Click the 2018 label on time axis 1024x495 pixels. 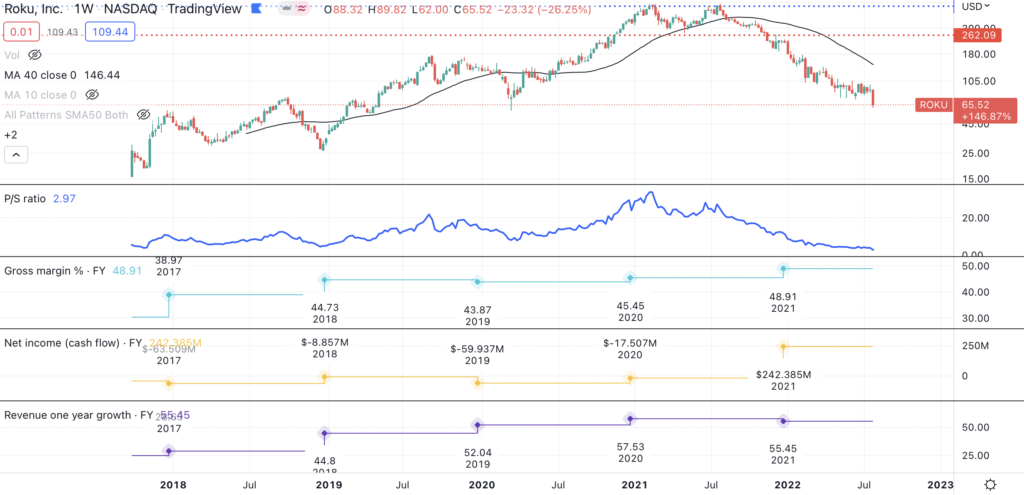click(x=173, y=485)
